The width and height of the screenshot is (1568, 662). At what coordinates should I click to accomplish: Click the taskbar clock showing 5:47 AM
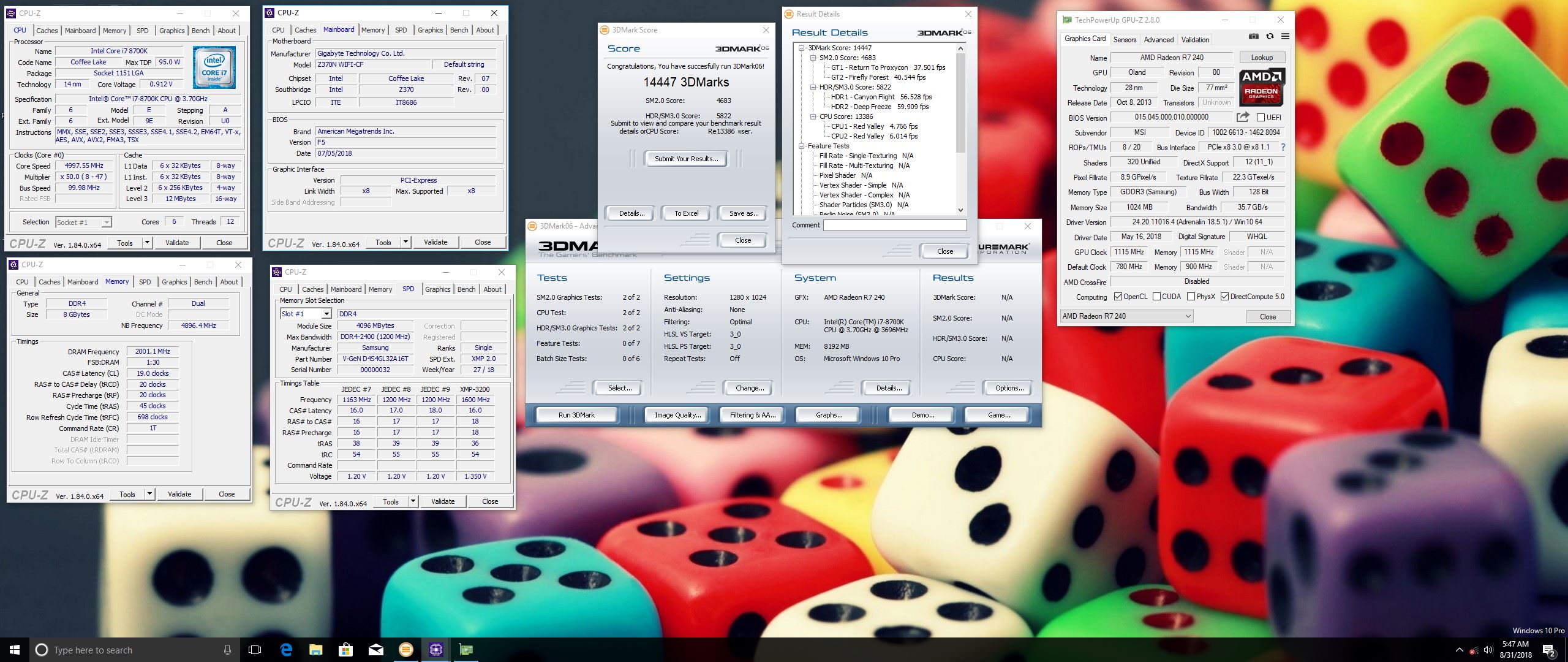[x=1516, y=650]
